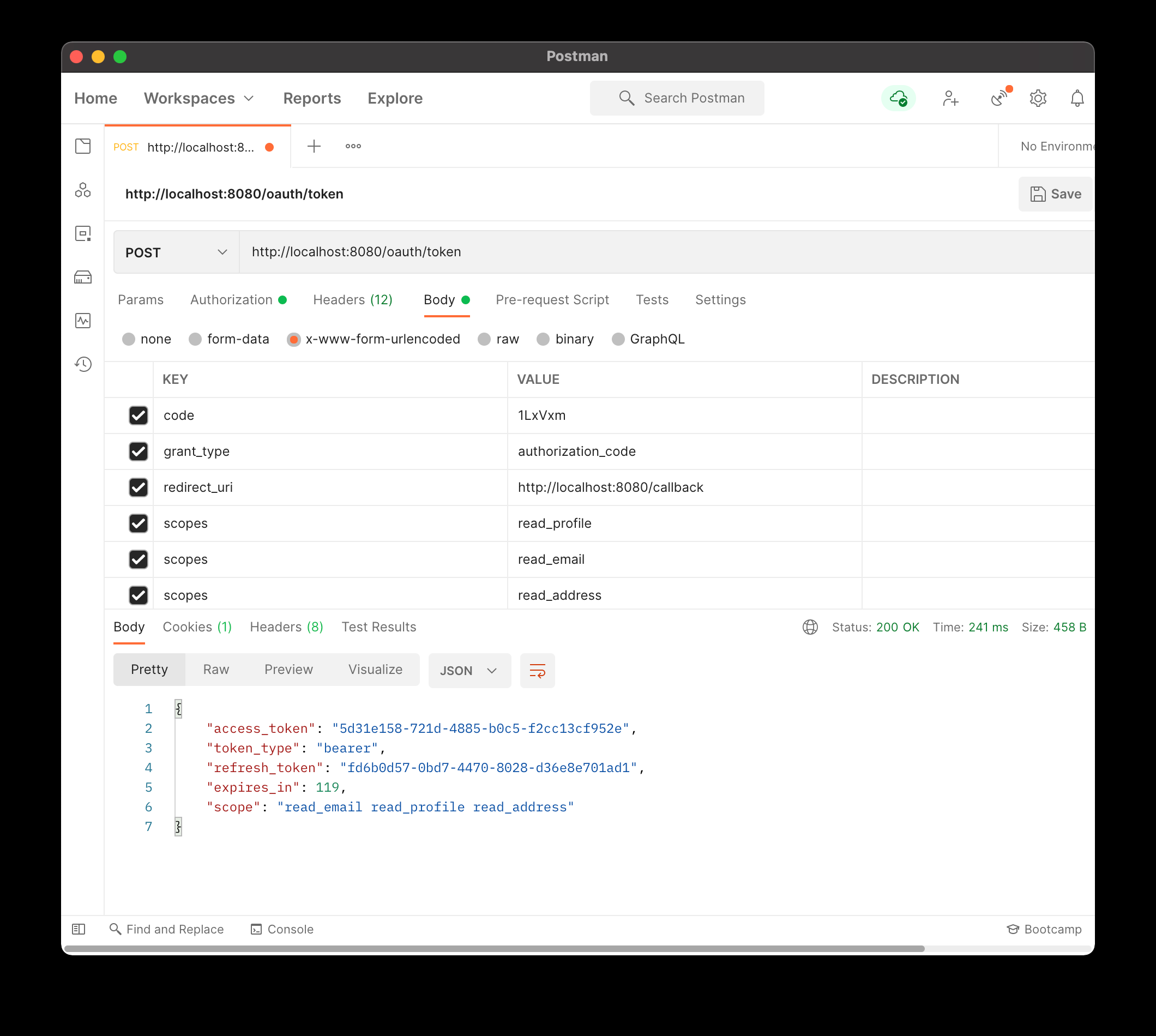Screen dimensions: 1156x1036
Task: Open Reports
Action: tap(312, 99)
